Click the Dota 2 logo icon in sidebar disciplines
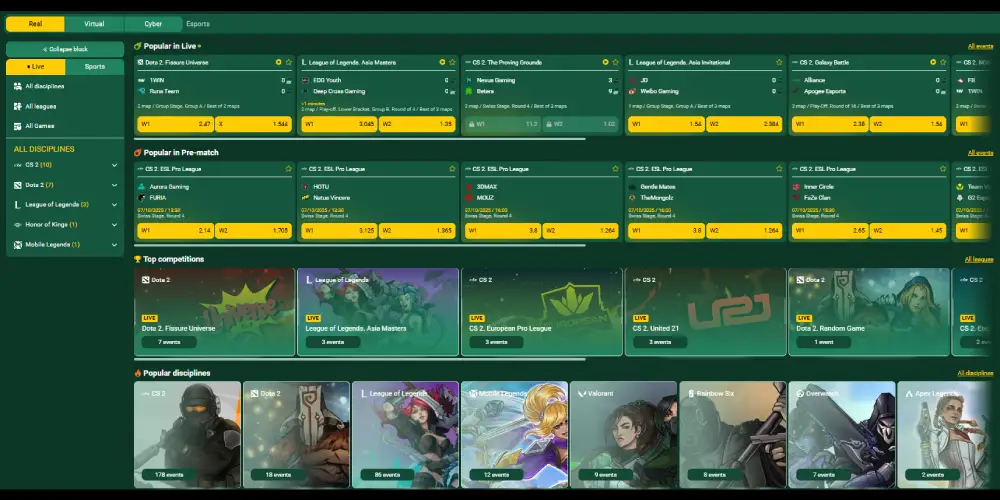The width and height of the screenshot is (1000, 500). [18, 185]
